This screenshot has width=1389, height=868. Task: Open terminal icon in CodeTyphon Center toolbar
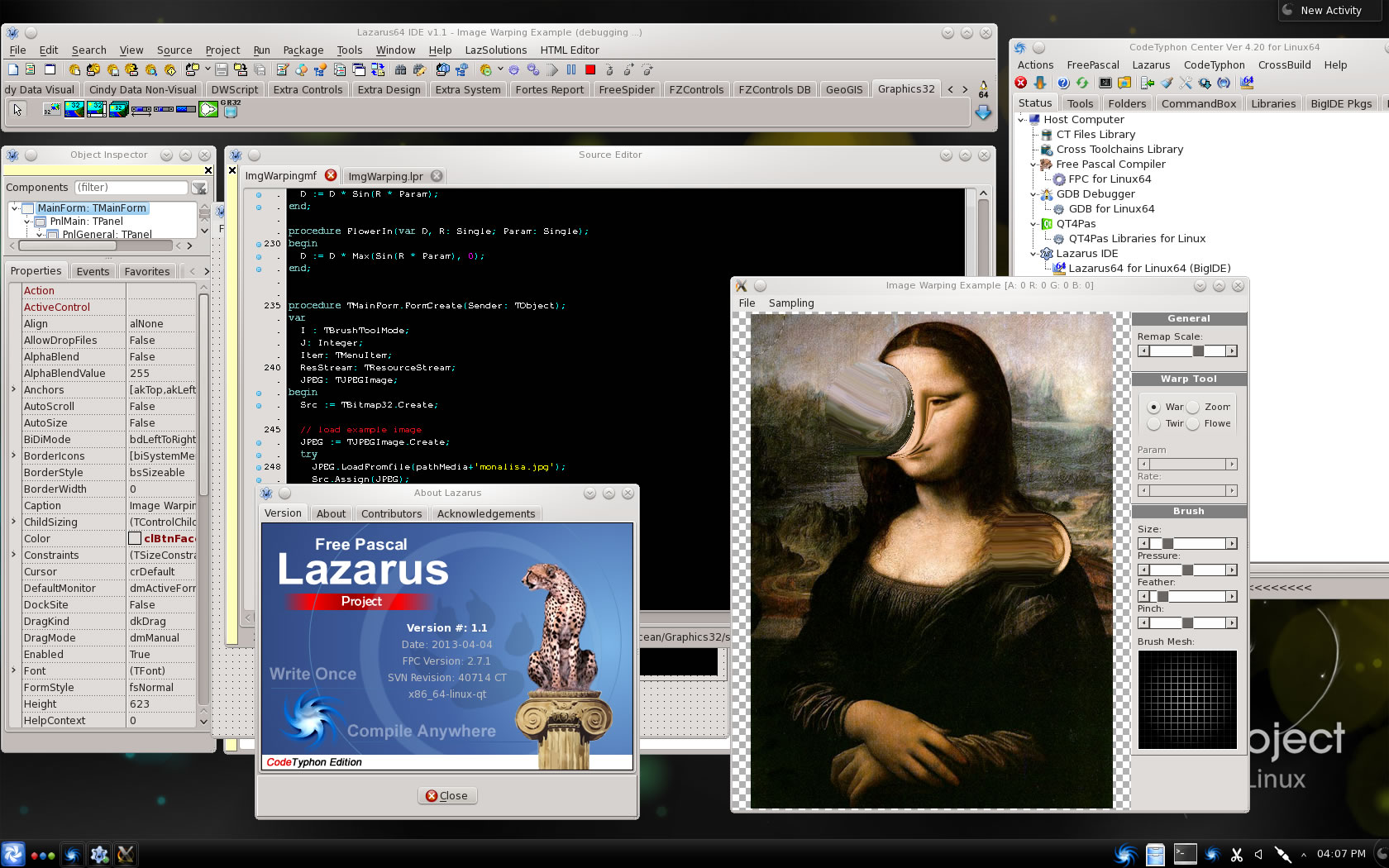pos(1105,83)
